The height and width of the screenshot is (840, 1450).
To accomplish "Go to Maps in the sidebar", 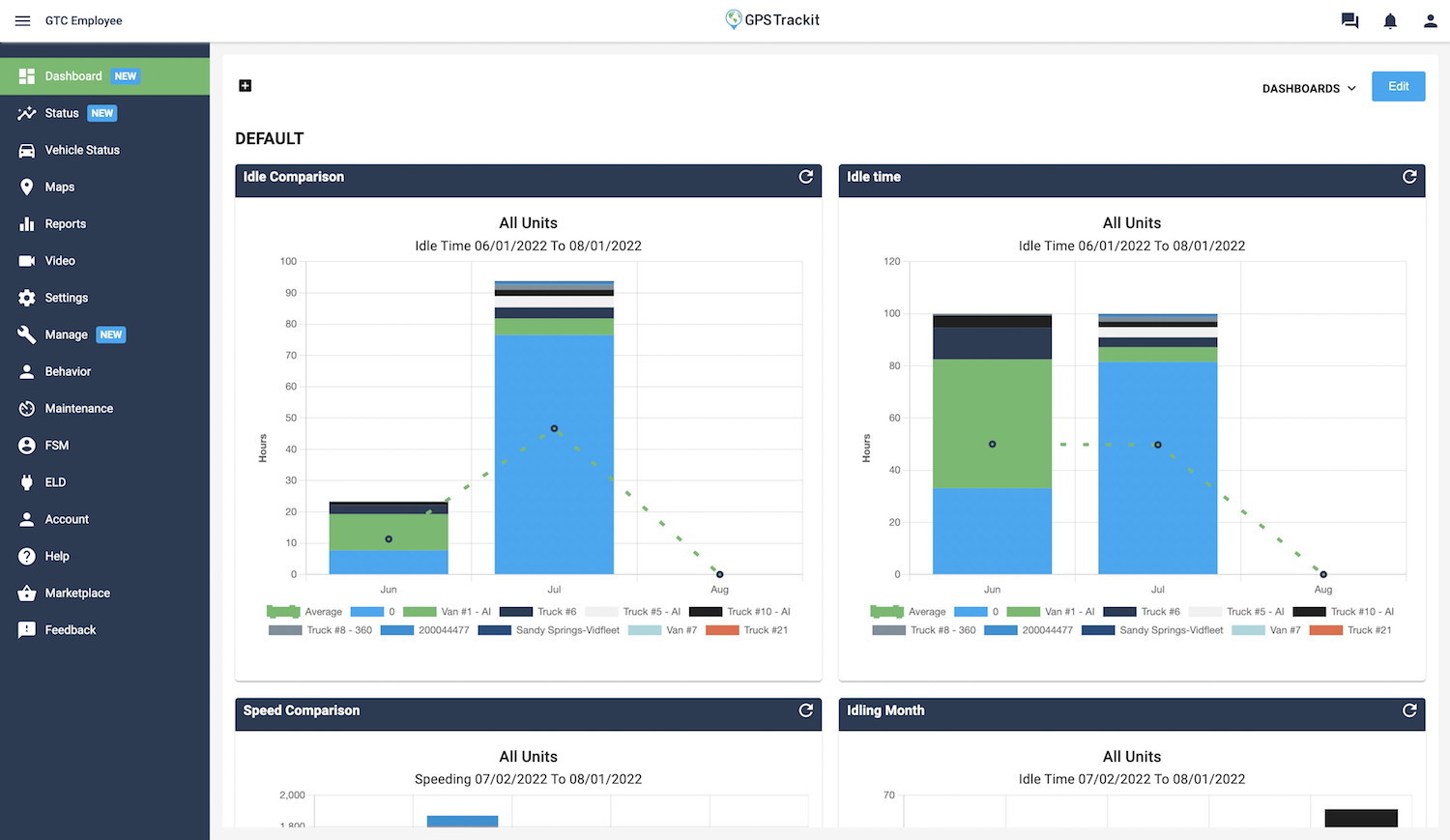I will click(x=59, y=187).
